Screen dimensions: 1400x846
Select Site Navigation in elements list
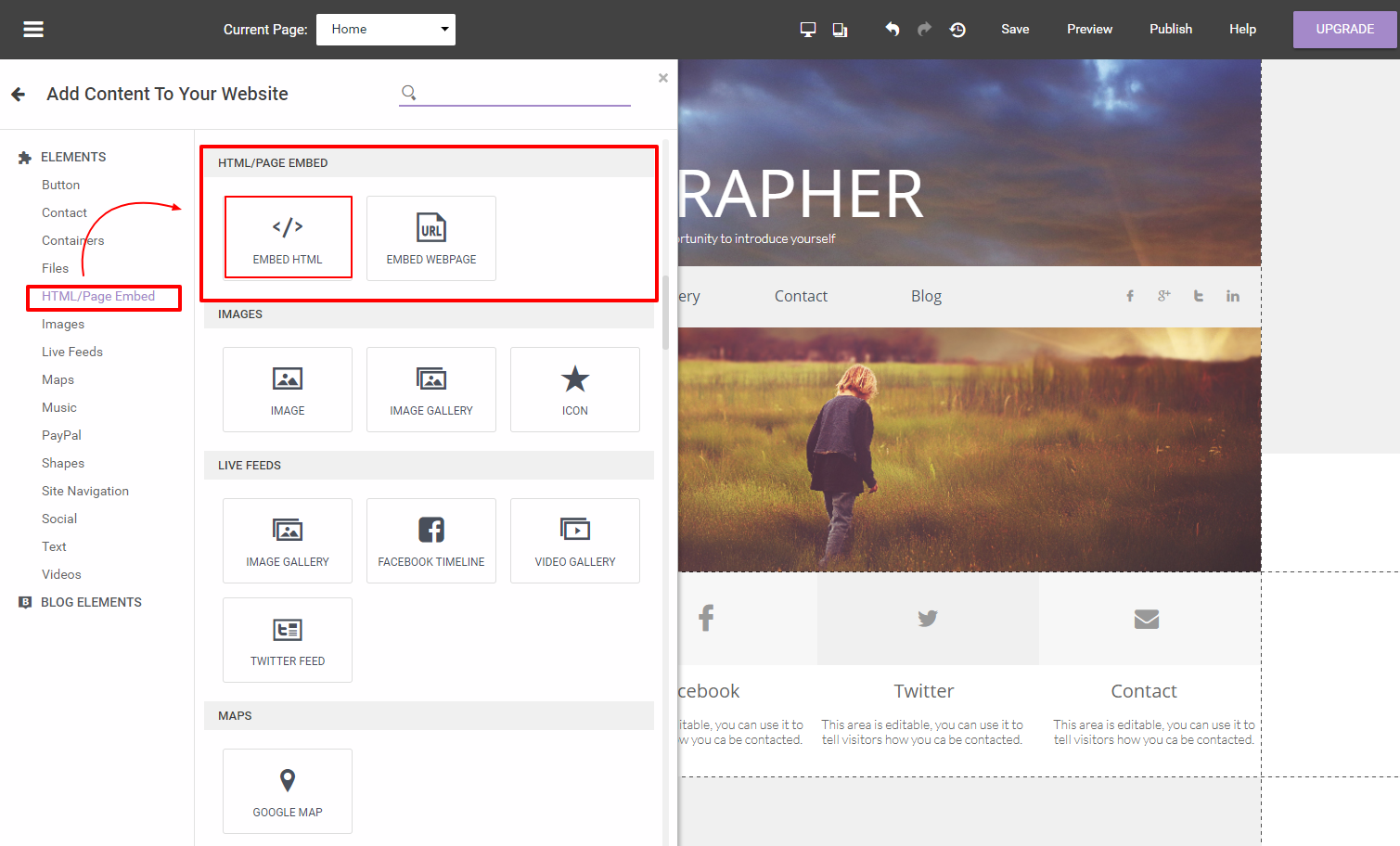point(85,491)
